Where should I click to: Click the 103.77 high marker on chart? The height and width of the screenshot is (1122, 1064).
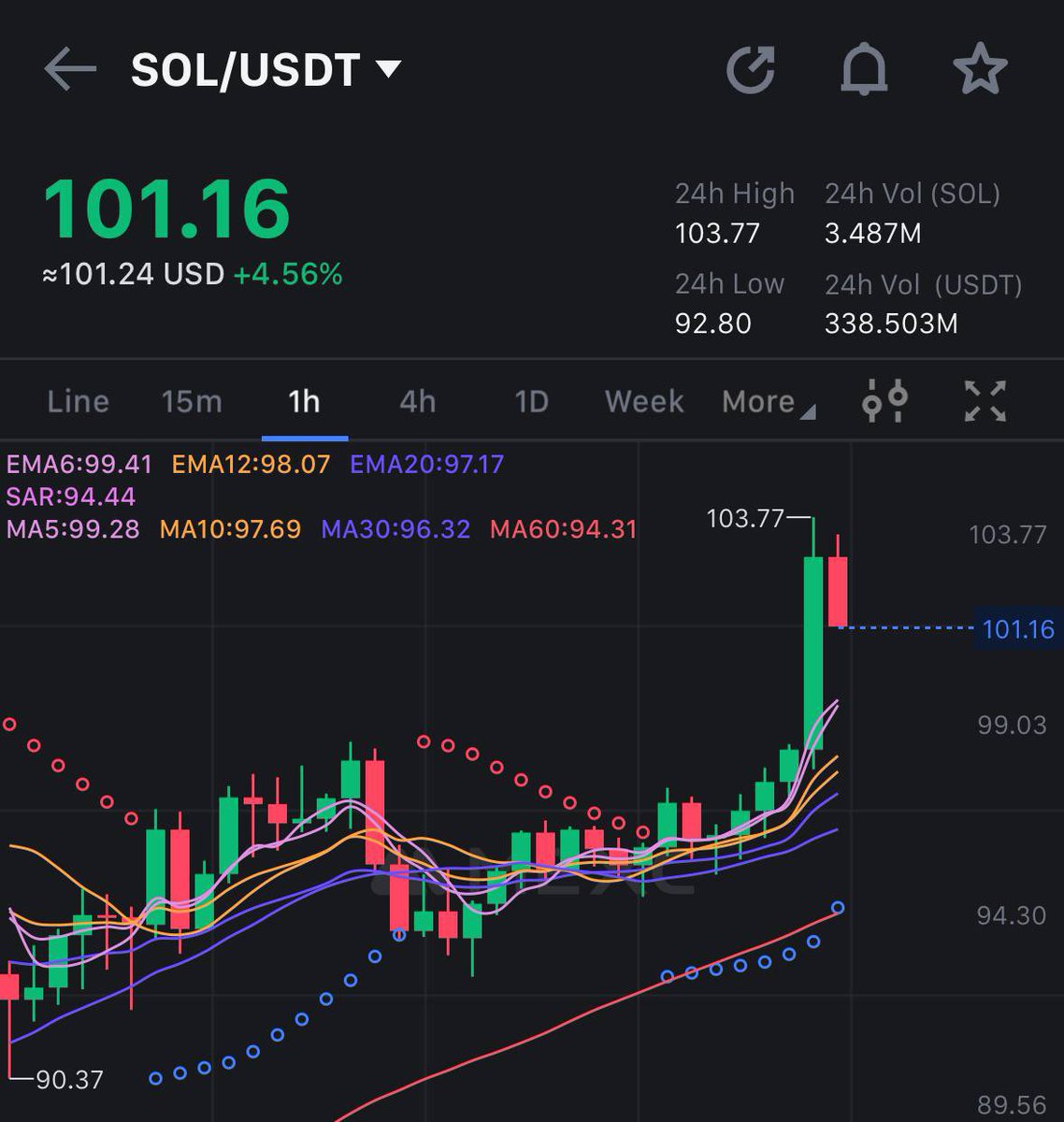click(745, 518)
